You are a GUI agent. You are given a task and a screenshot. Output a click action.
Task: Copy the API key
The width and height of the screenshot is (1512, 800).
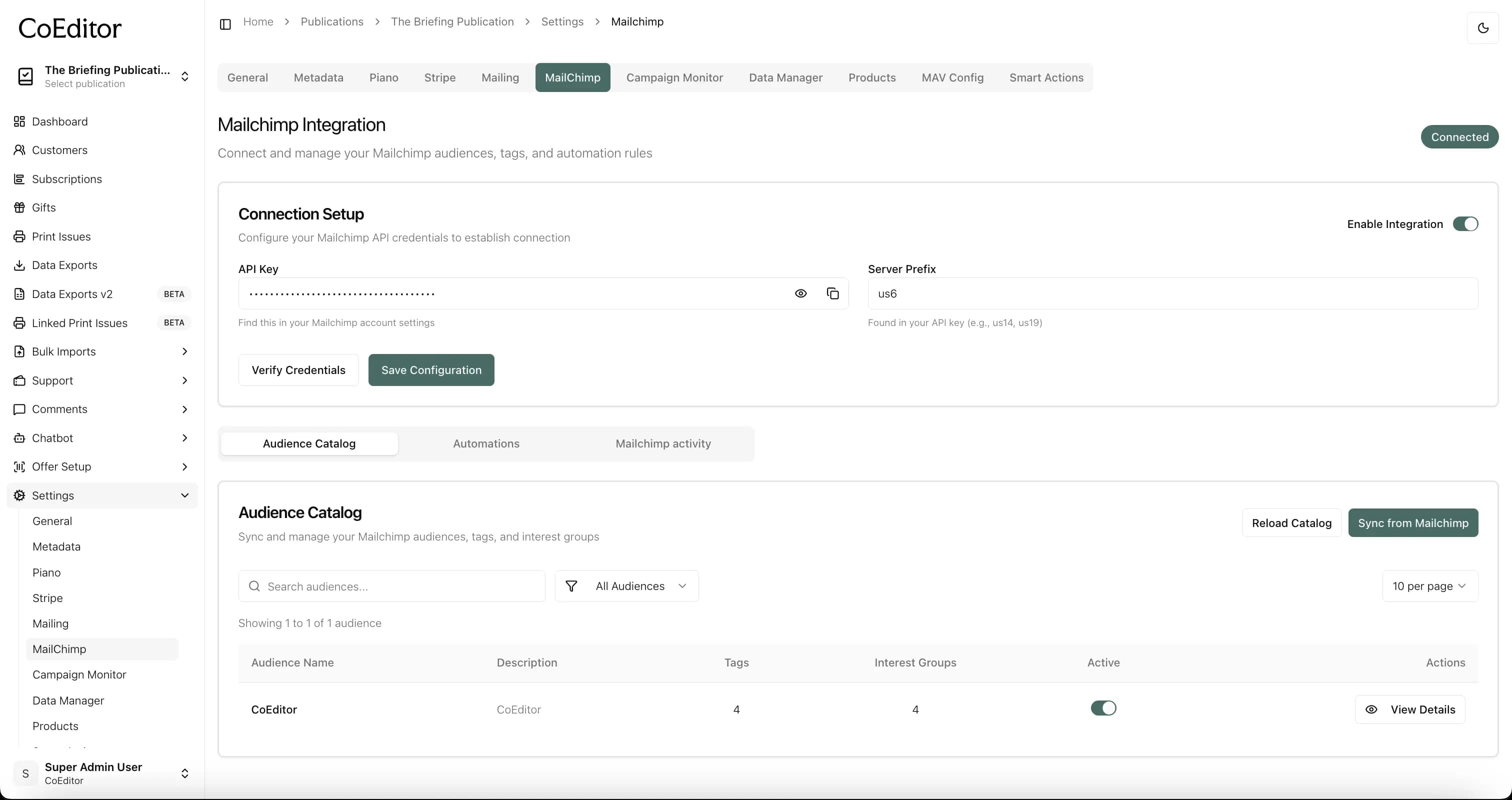(832, 293)
